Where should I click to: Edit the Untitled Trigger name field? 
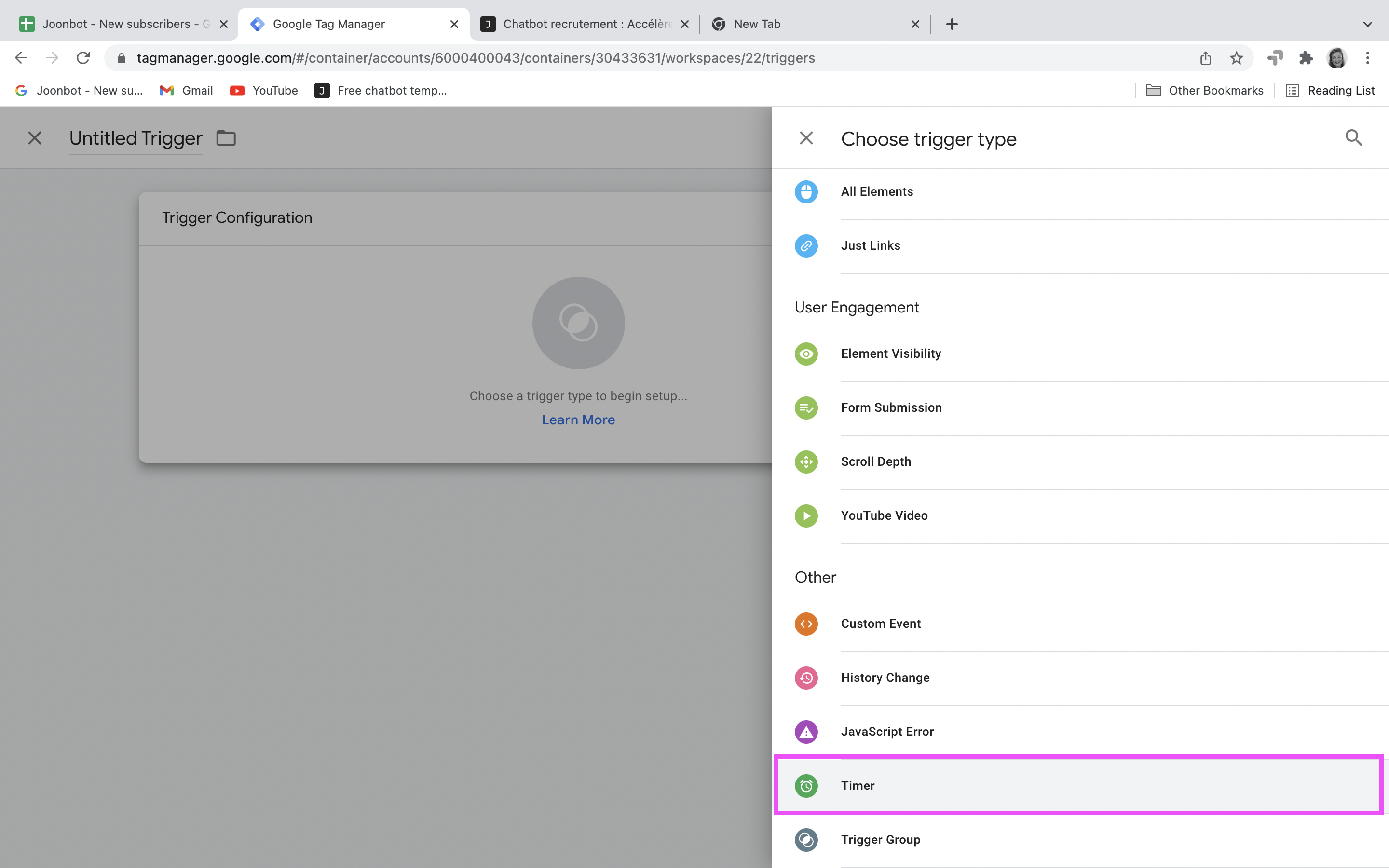[x=136, y=138]
